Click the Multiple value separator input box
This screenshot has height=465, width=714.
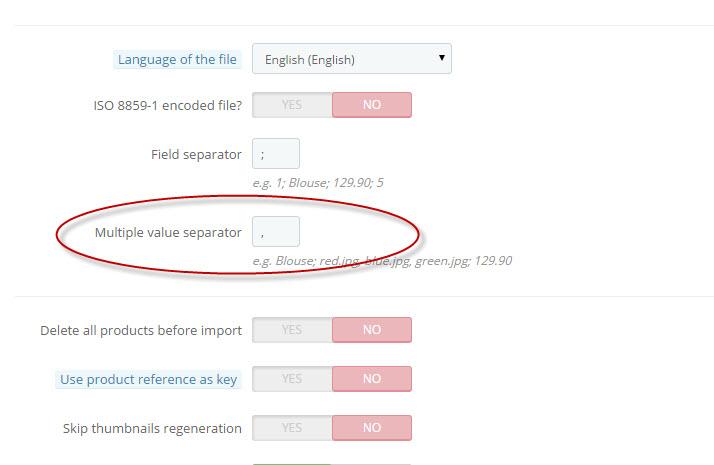(x=276, y=231)
